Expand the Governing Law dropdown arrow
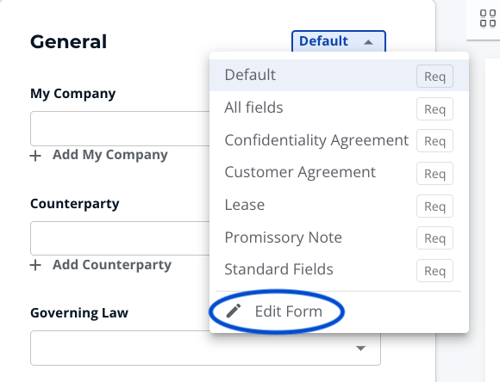This screenshot has width=500, height=382. pyautogui.click(x=360, y=348)
